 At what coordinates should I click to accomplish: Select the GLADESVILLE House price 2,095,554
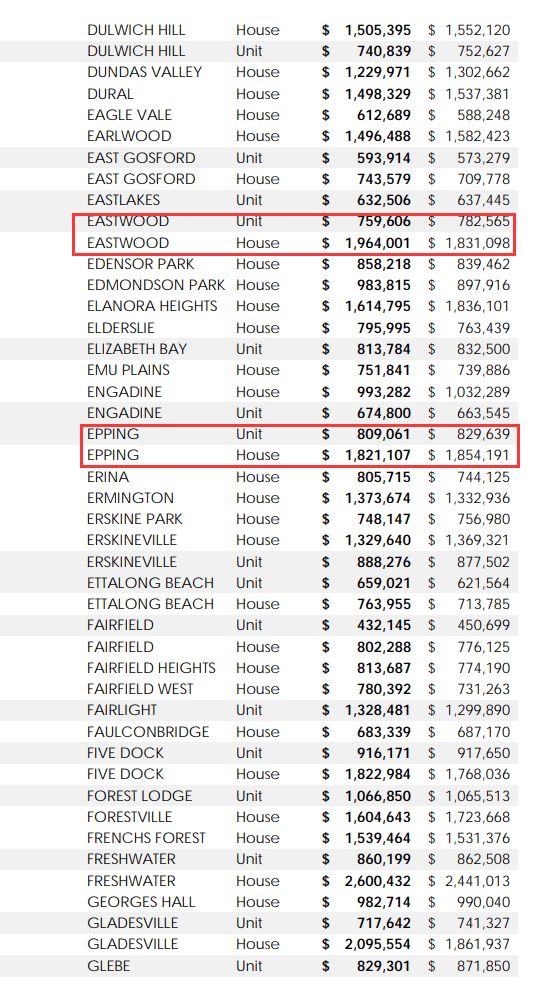click(x=378, y=944)
